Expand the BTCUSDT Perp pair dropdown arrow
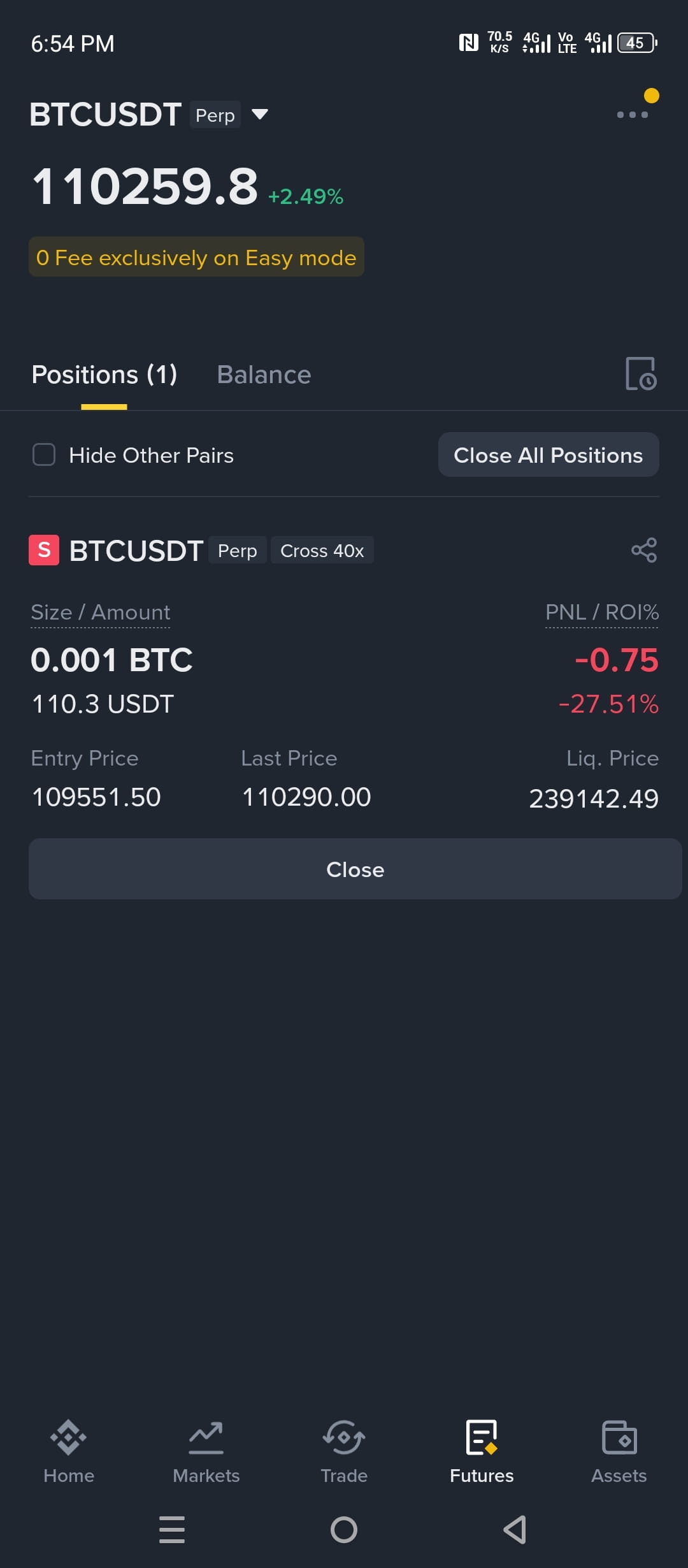Screen dimensions: 688x1568 click(260, 115)
